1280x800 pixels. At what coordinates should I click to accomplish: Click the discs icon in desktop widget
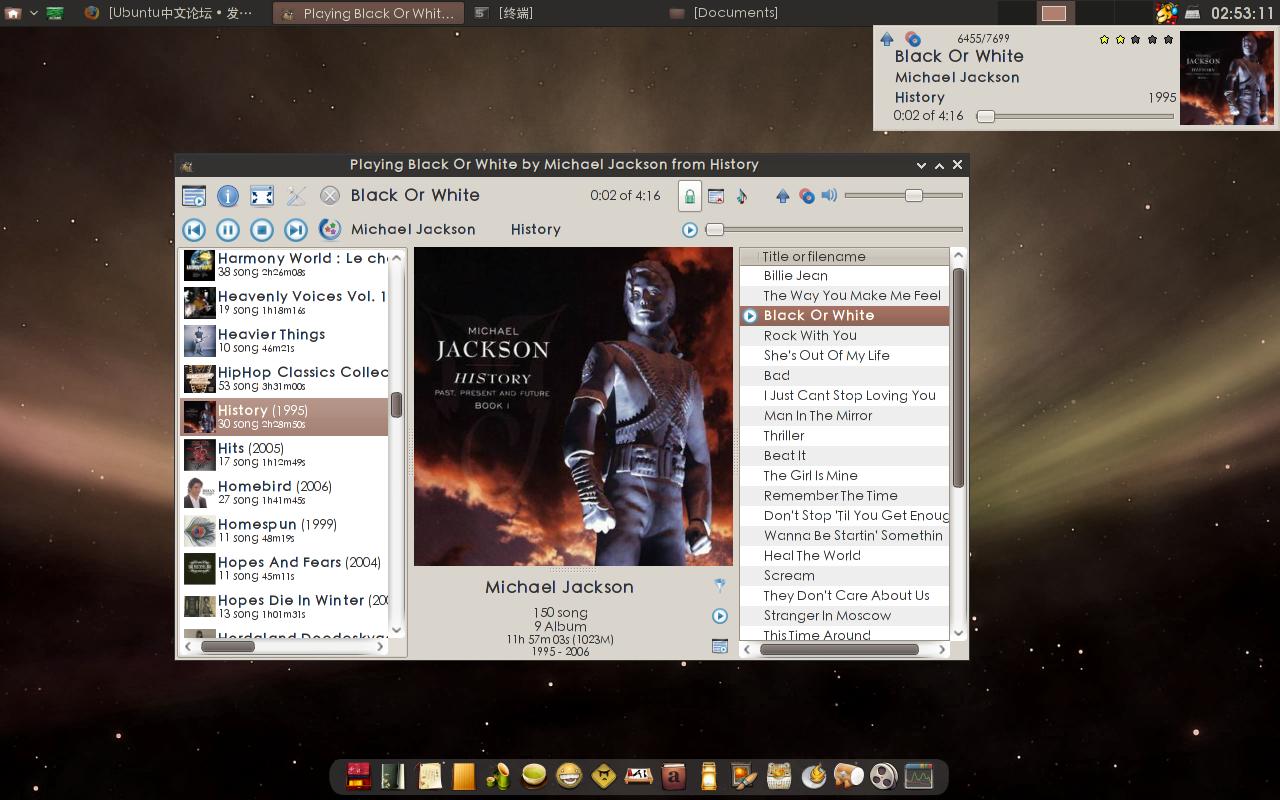point(913,39)
